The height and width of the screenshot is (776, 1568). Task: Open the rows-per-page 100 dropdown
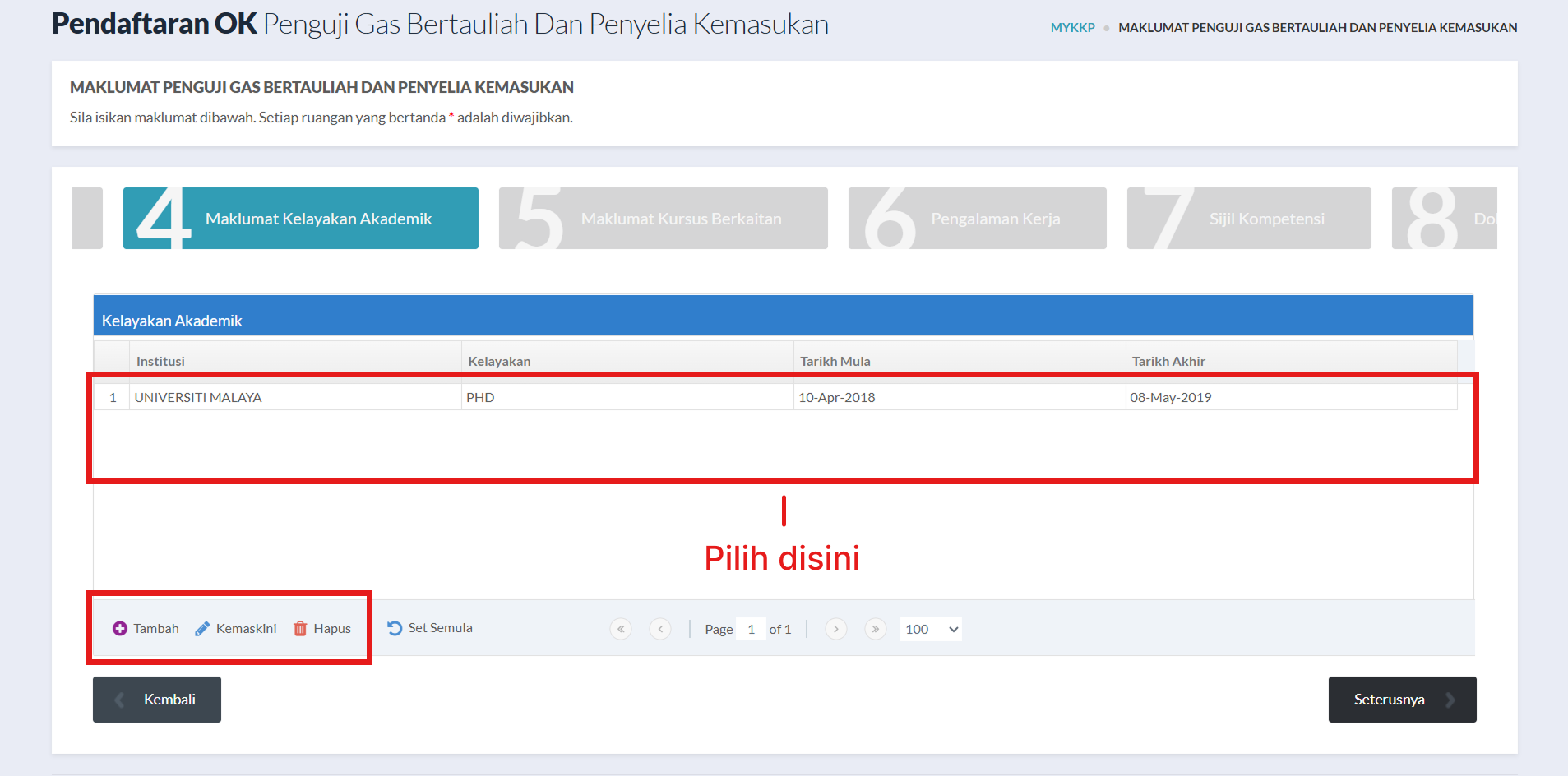point(931,630)
